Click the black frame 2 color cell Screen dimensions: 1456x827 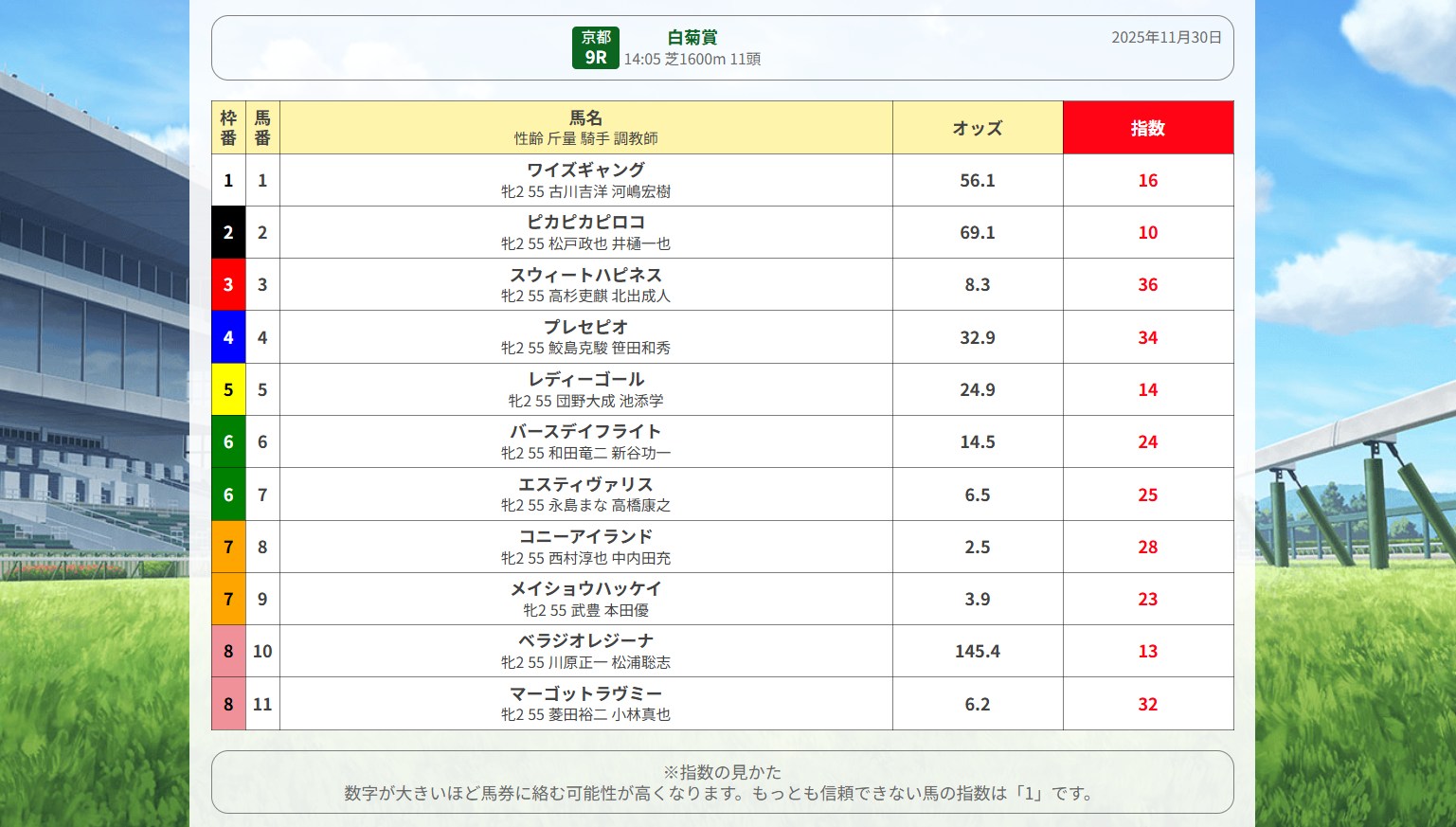(228, 232)
